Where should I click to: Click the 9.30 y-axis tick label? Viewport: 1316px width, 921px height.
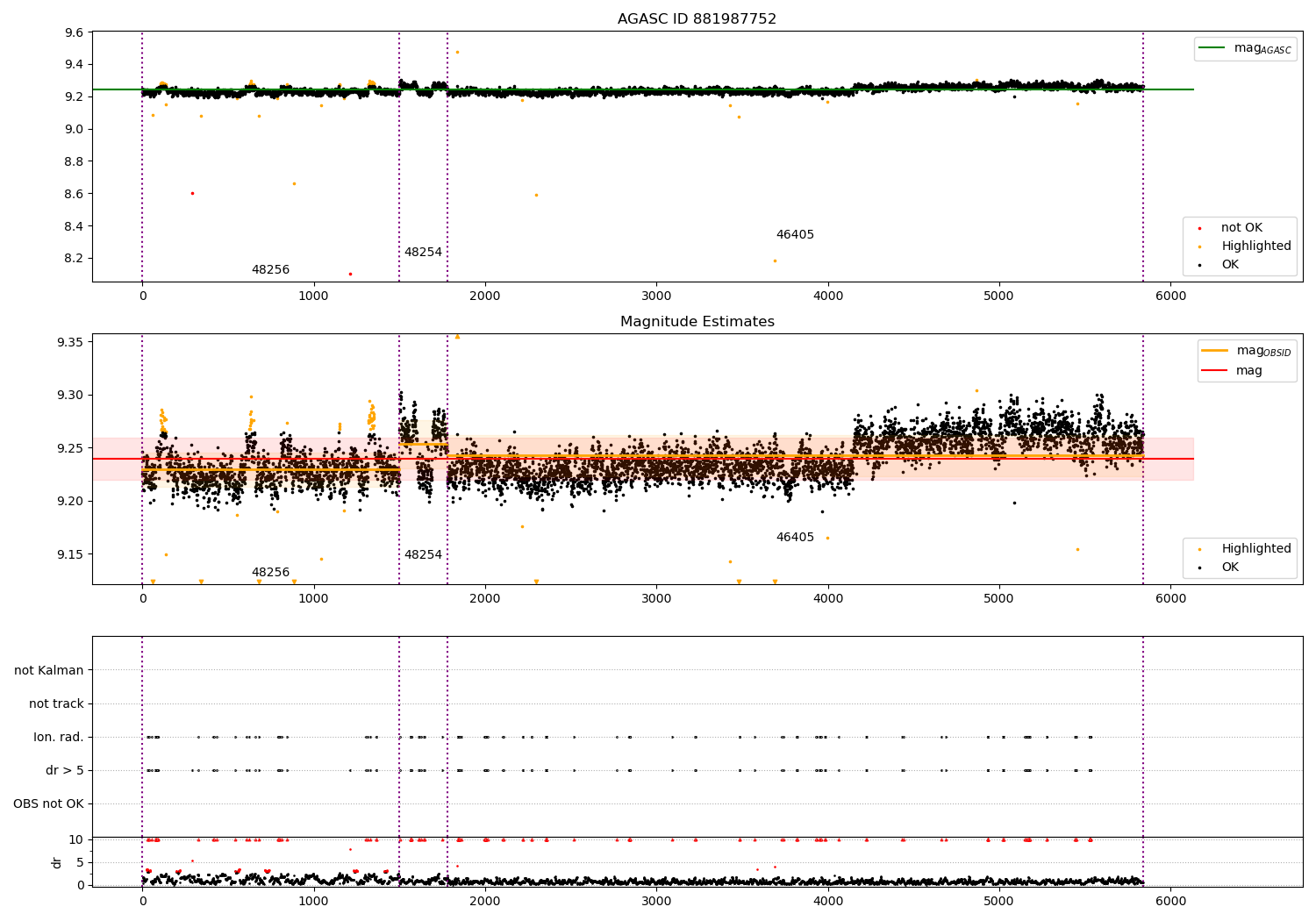tap(71, 395)
